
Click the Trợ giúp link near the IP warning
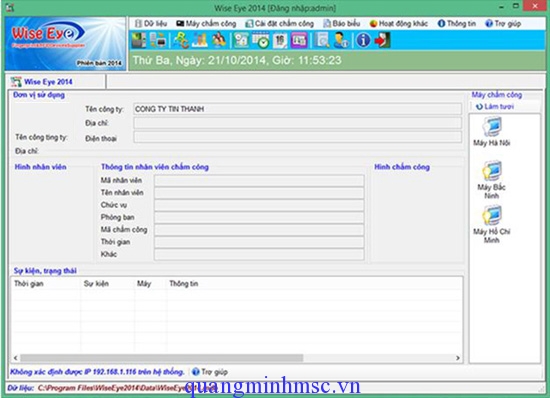(210, 372)
